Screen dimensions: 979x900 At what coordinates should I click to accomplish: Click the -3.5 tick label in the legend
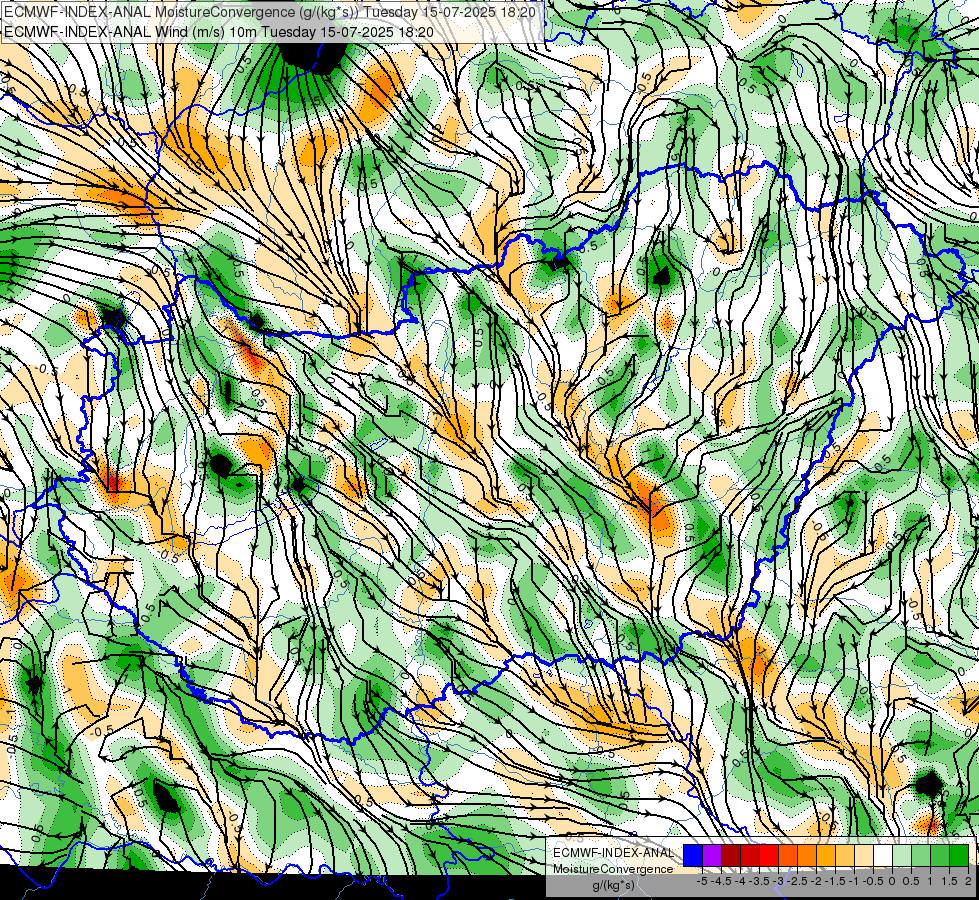point(759,881)
